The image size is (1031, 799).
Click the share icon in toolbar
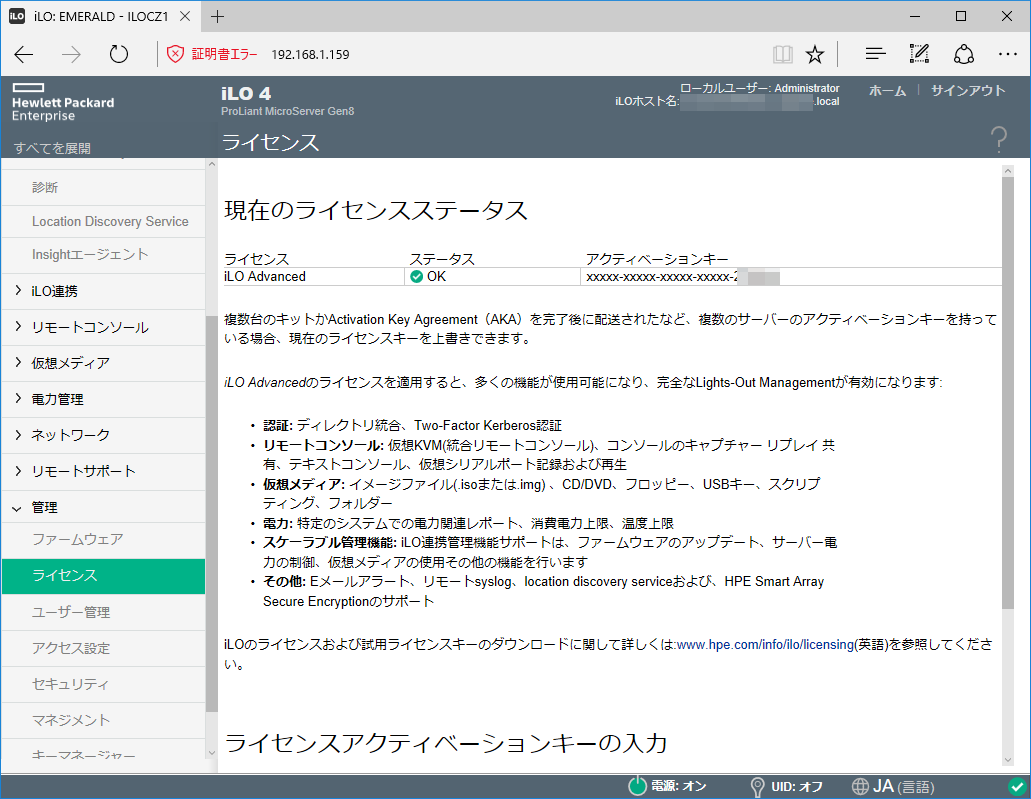tap(963, 54)
